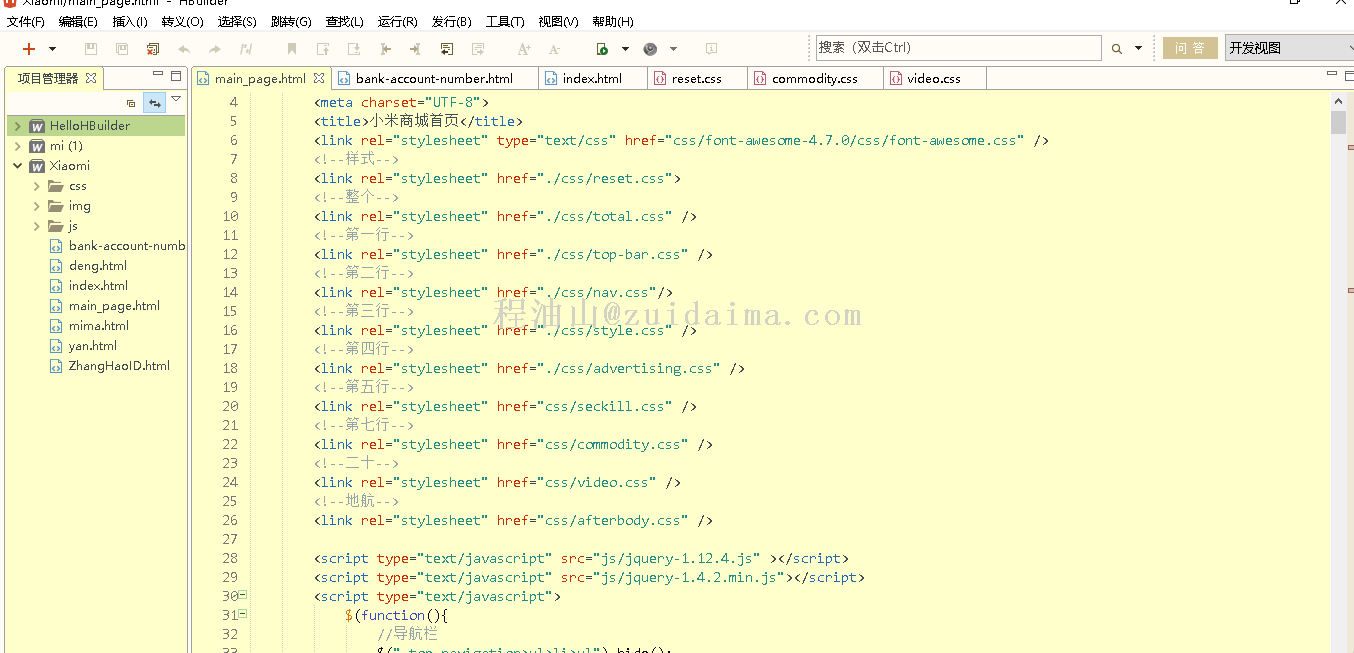The height and width of the screenshot is (653, 1354).
Task: Expand the js folder
Action: 36,226
